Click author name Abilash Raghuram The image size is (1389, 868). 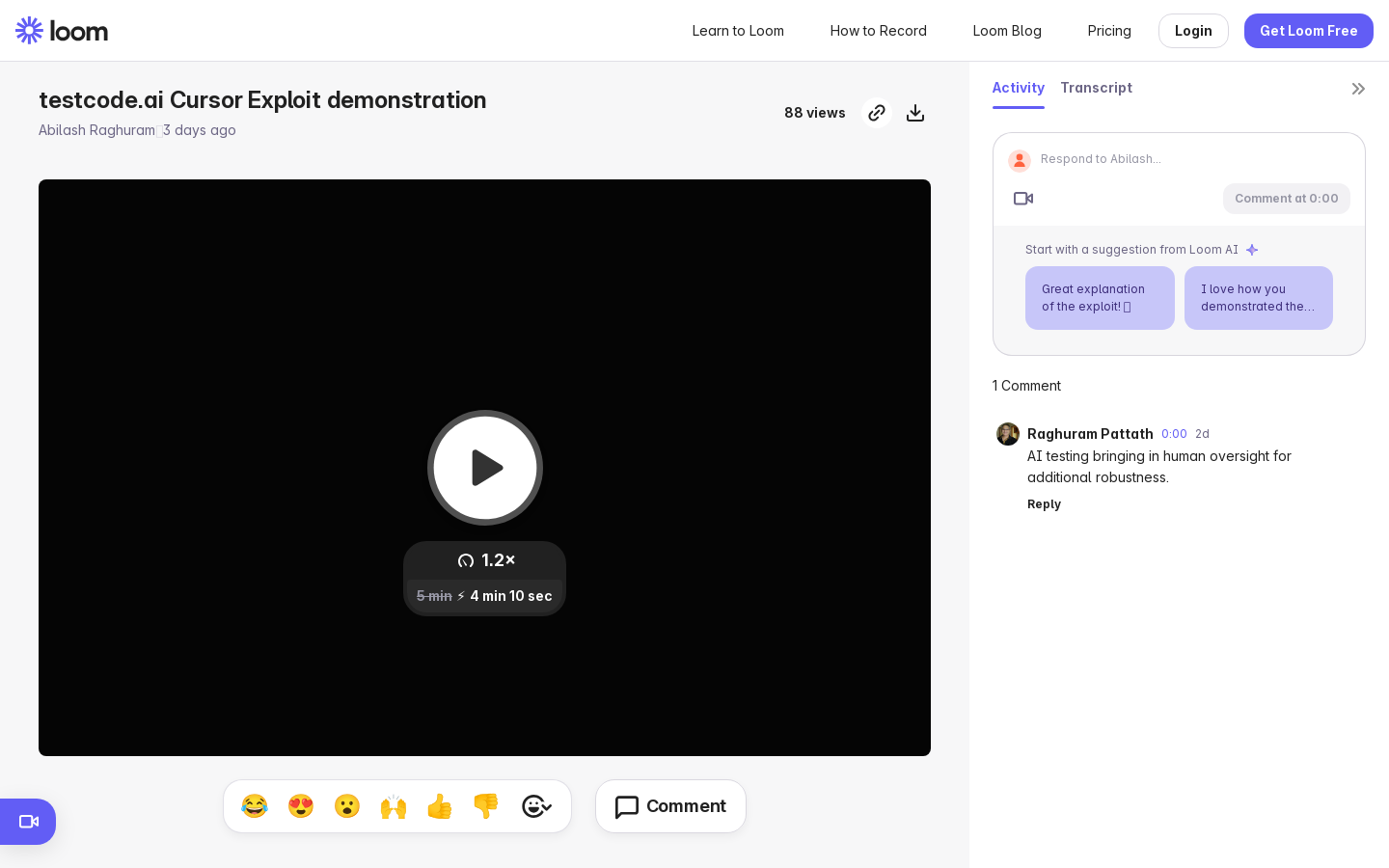[96, 130]
